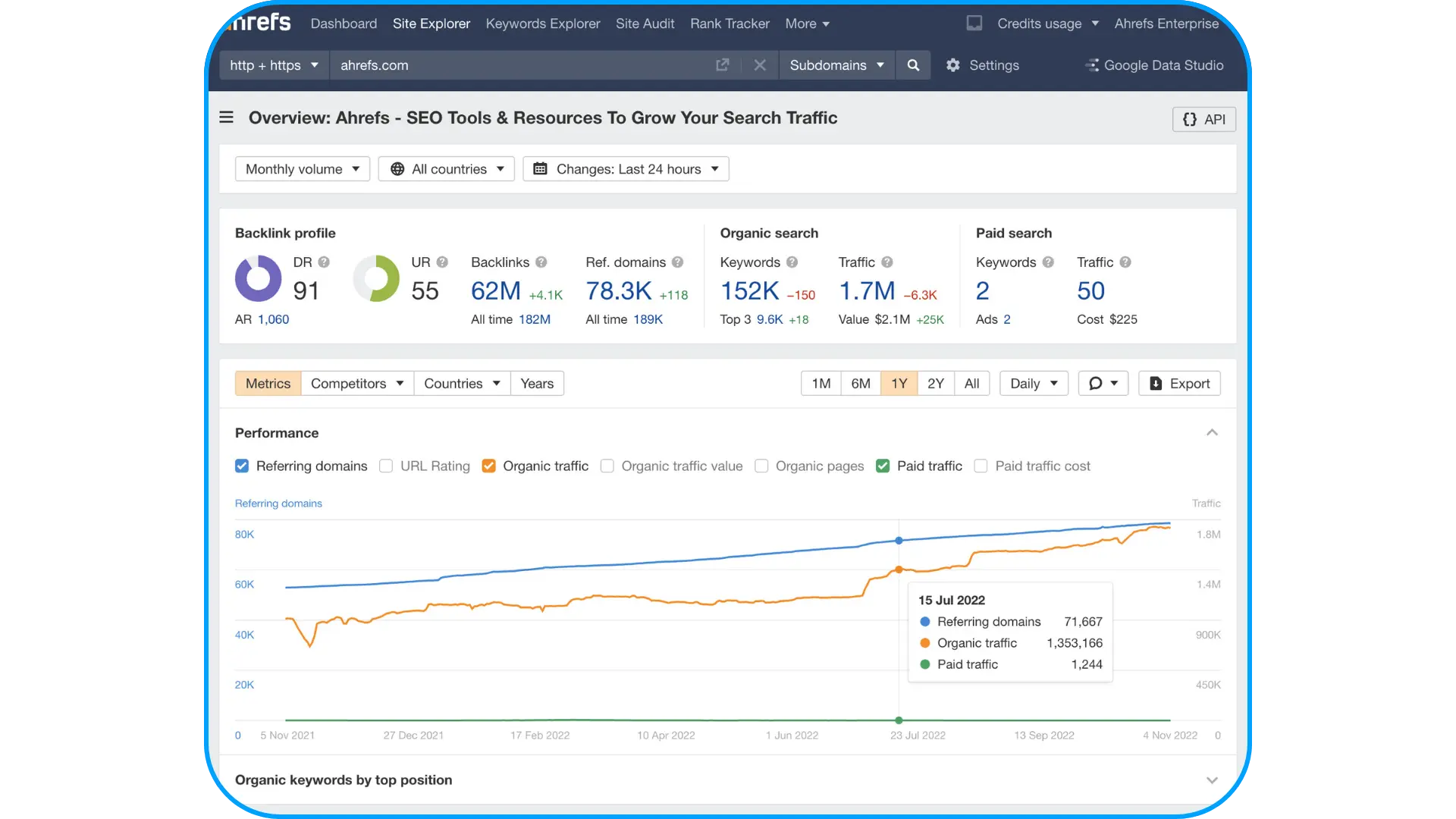Select the Metrics tab
Viewport: 1456px width, 819px height.
click(x=268, y=384)
